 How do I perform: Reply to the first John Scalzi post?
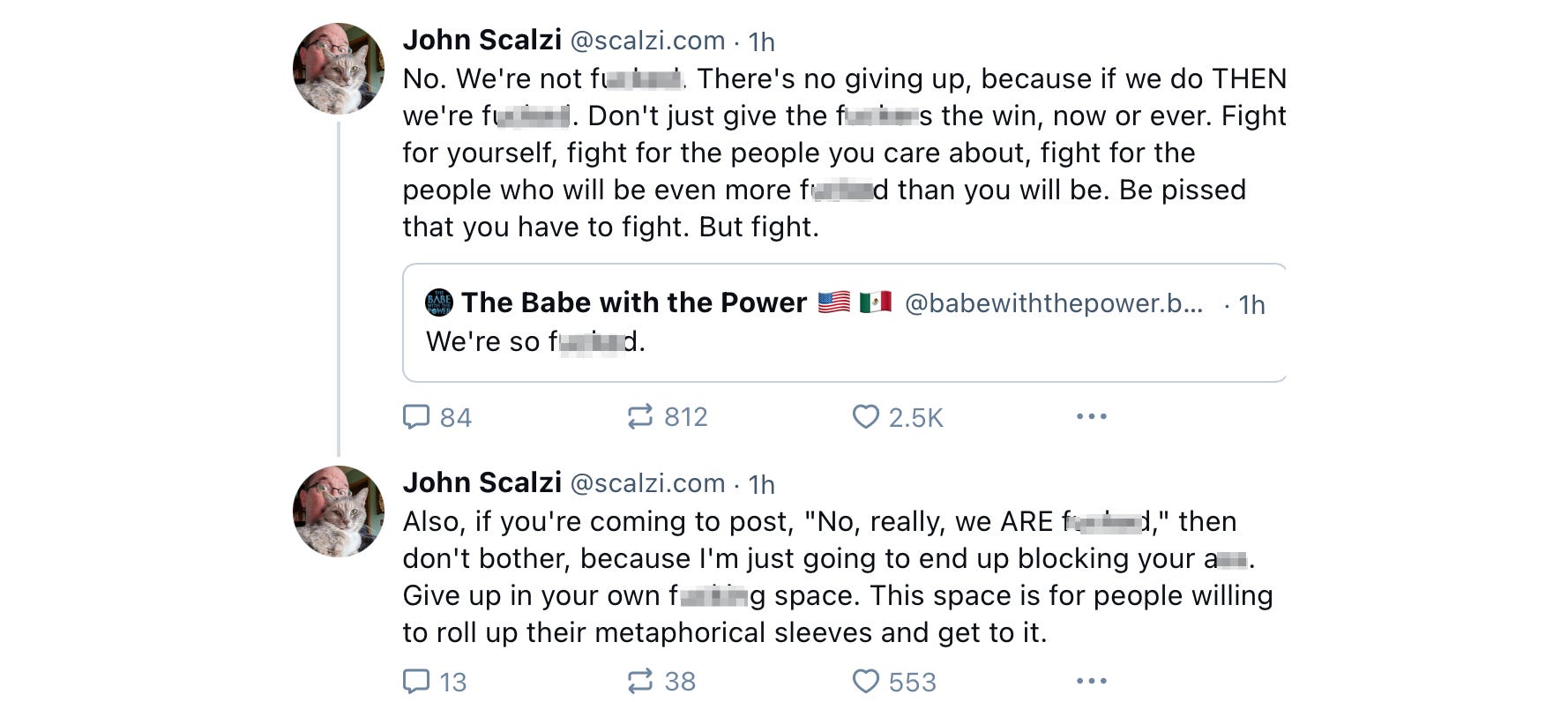click(416, 416)
